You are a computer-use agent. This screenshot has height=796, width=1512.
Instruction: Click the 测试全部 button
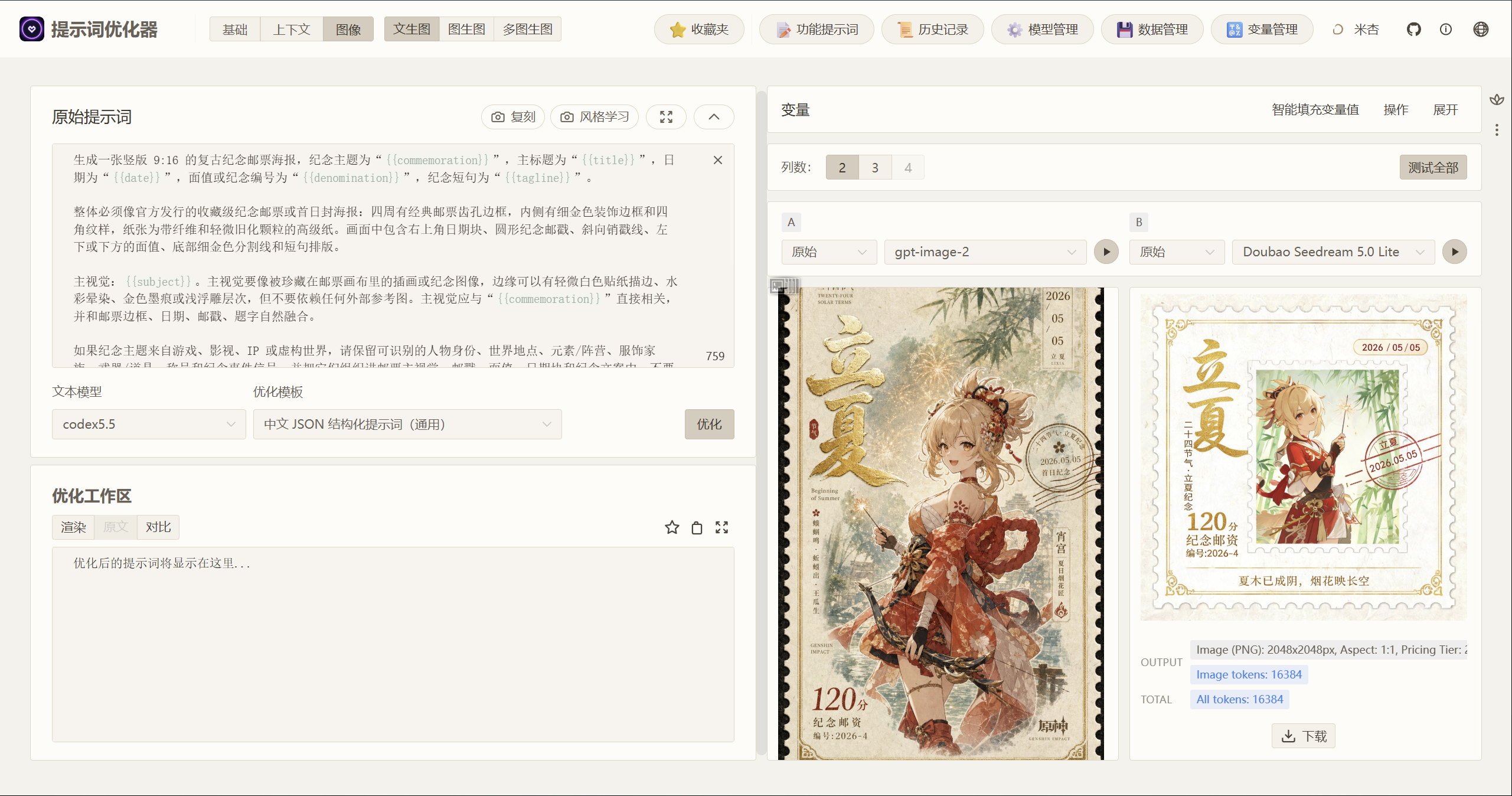1433,168
